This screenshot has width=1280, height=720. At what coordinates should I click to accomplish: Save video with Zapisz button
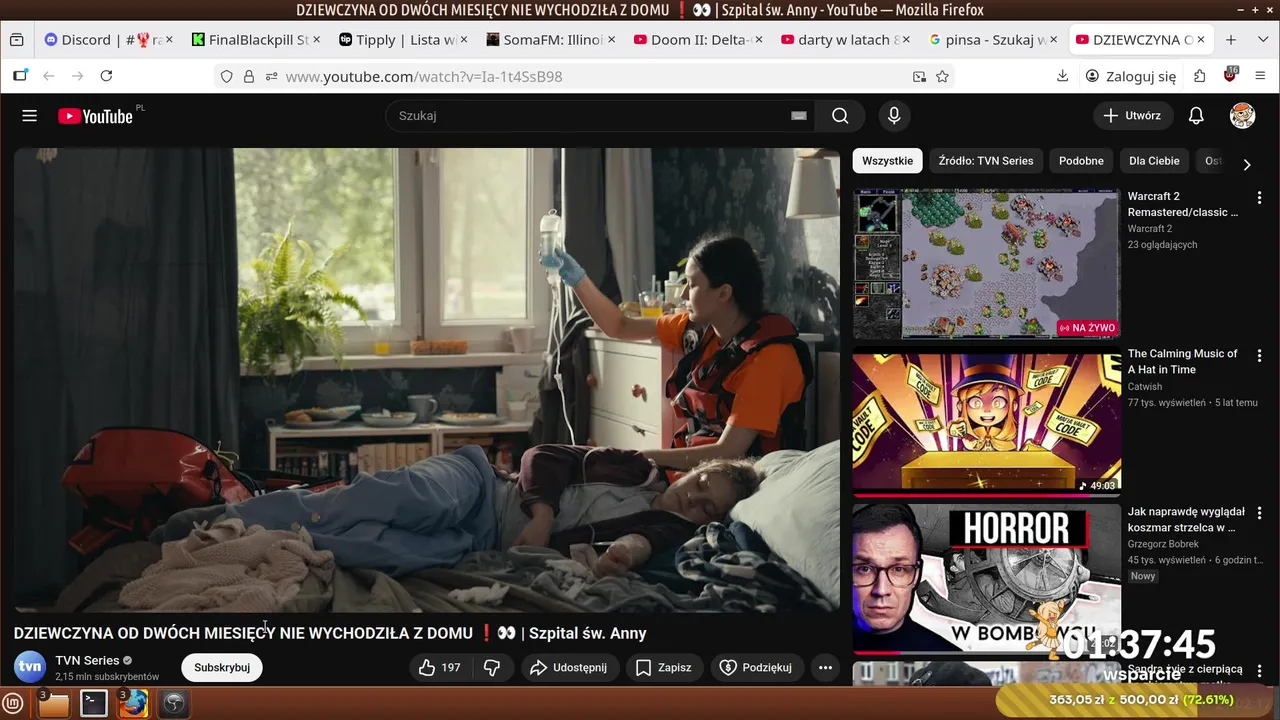point(664,667)
